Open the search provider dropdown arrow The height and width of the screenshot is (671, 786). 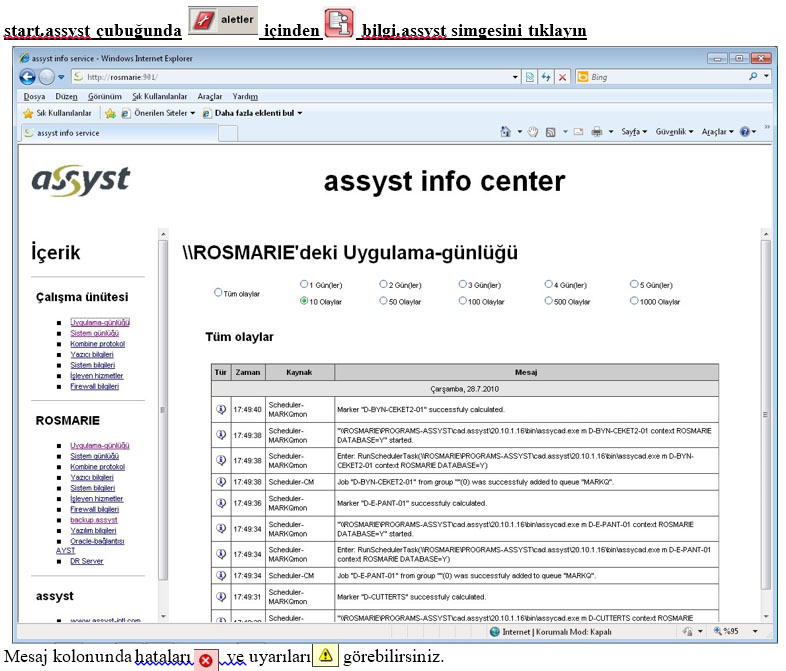(x=766, y=77)
